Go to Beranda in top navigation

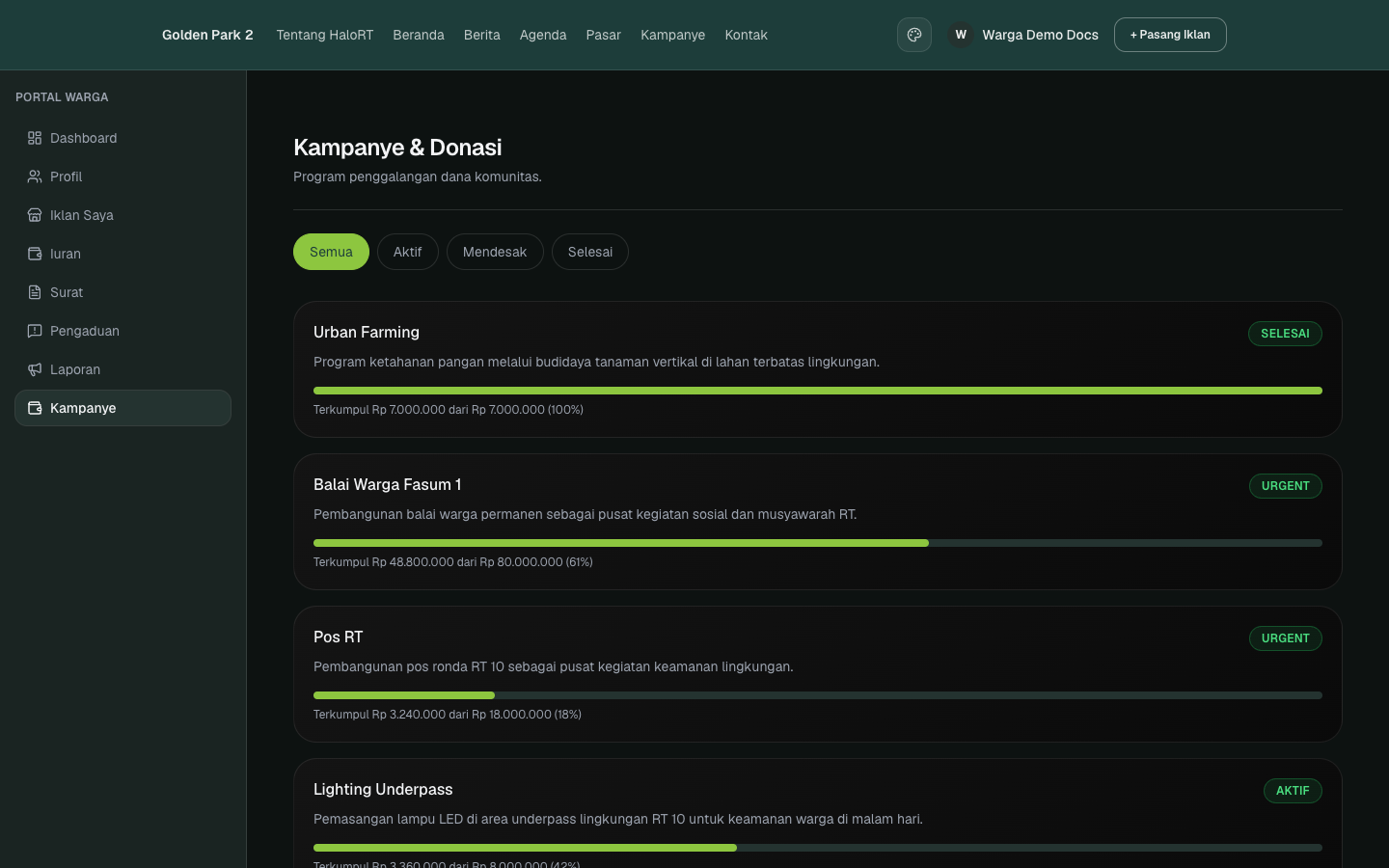pyautogui.click(x=419, y=35)
